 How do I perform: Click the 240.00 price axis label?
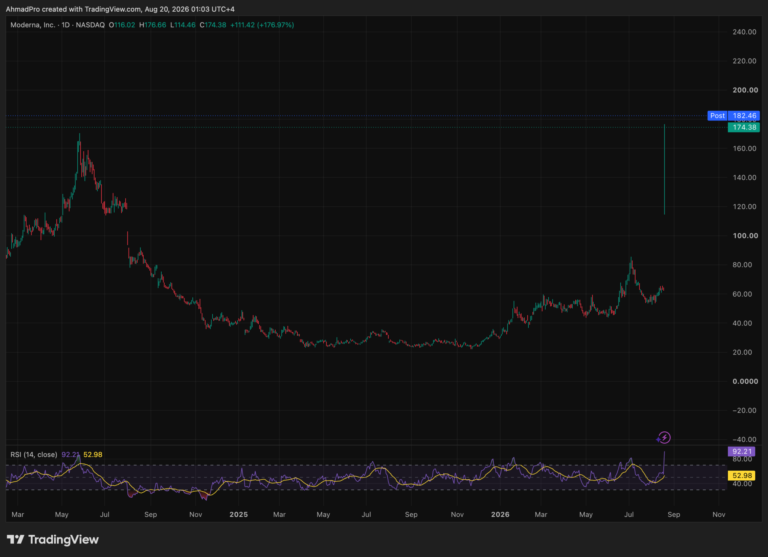pyautogui.click(x=744, y=32)
